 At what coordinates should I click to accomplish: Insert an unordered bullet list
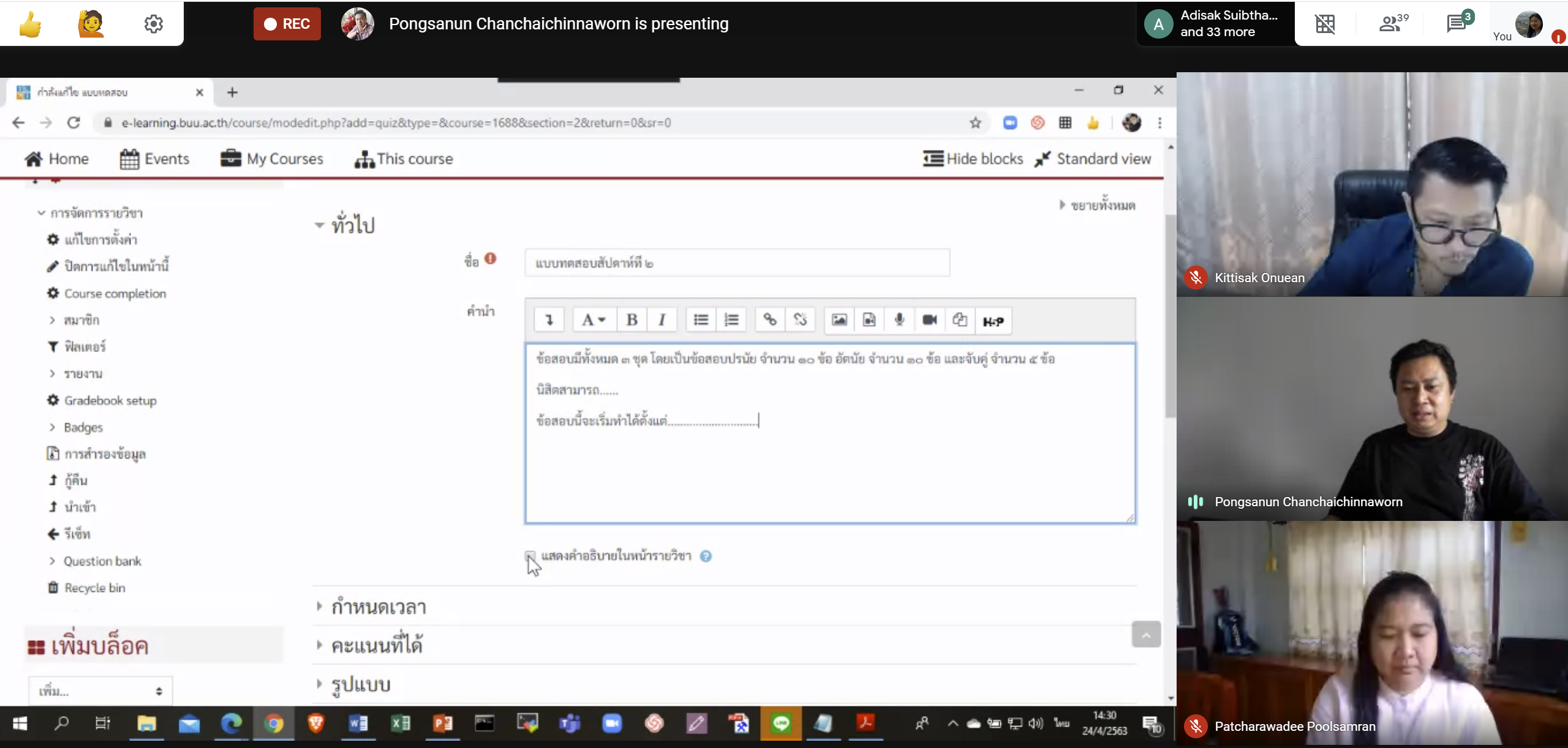click(x=701, y=320)
